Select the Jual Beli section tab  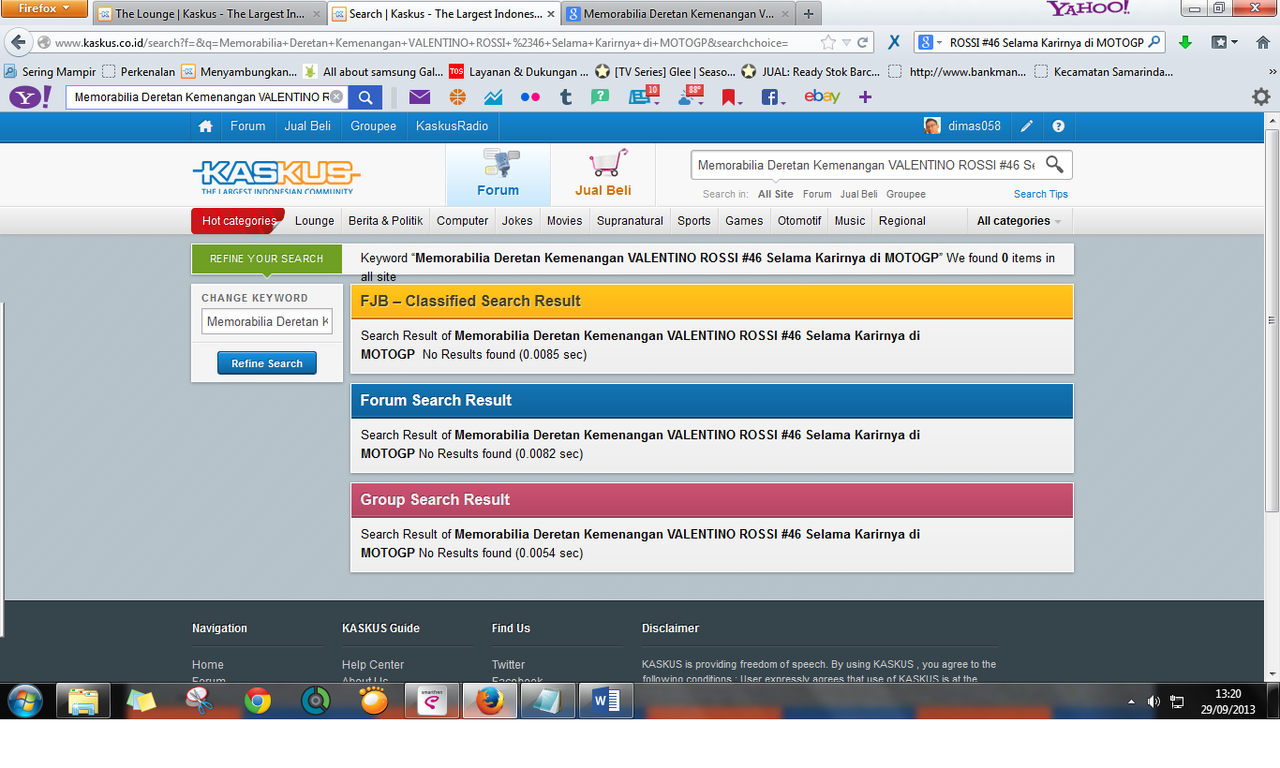tap(603, 175)
